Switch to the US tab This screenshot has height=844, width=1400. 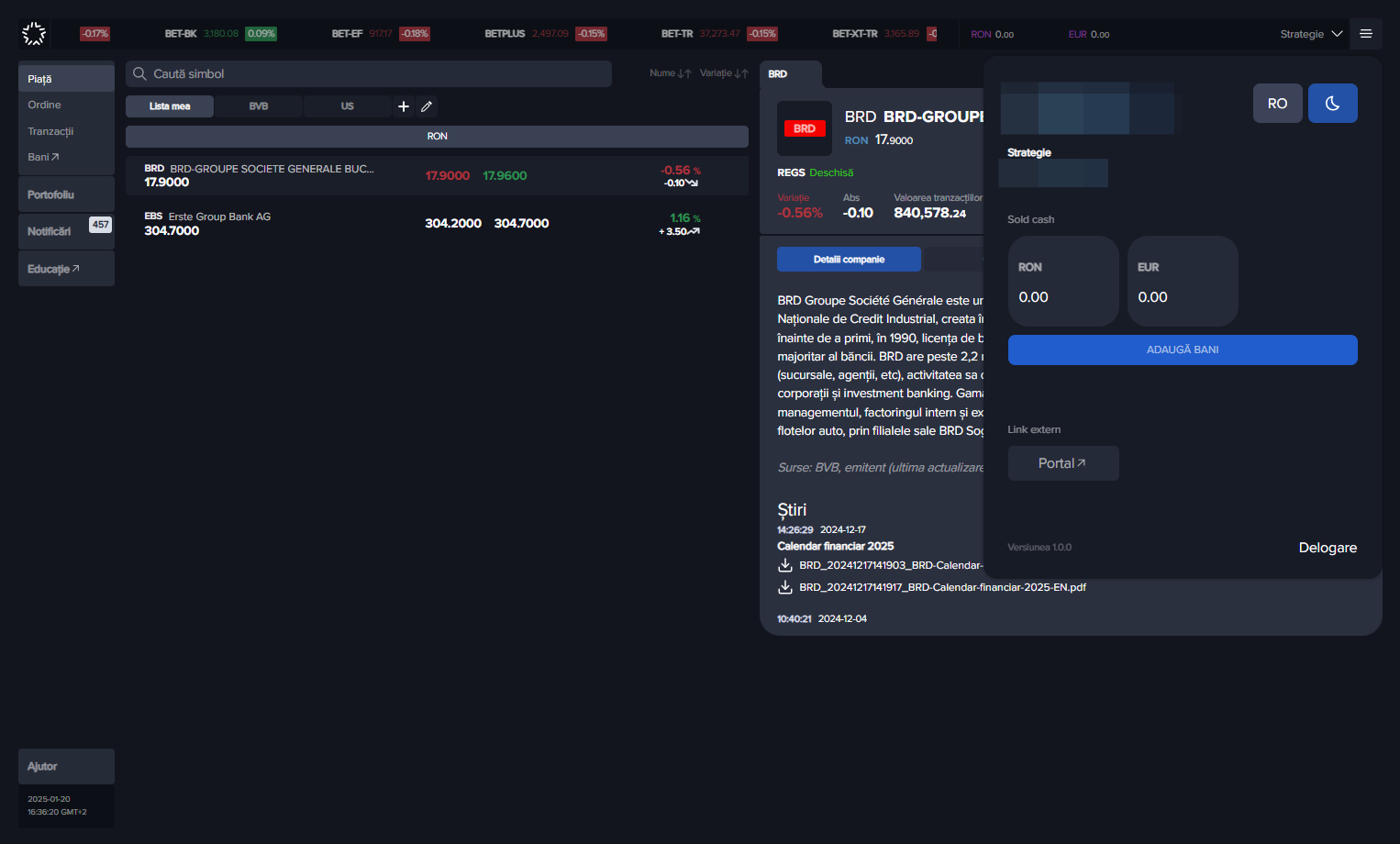(x=348, y=106)
